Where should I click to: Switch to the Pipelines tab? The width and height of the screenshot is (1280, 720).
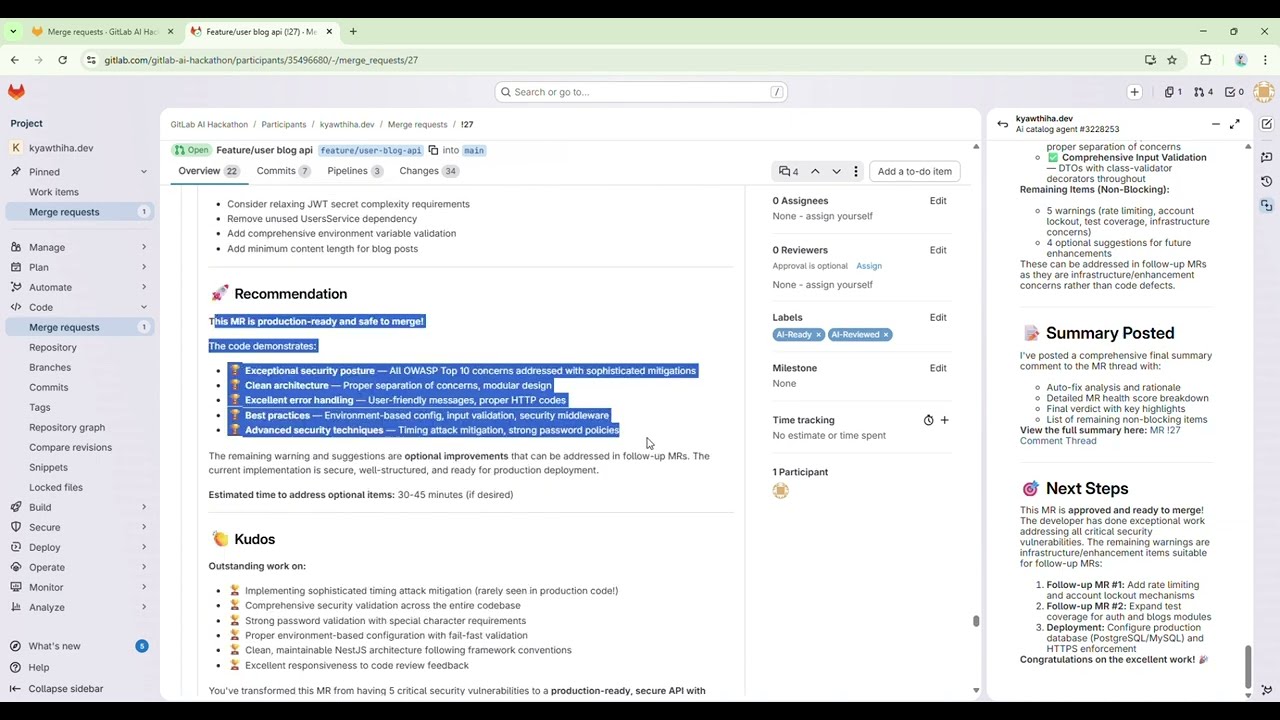click(355, 171)
